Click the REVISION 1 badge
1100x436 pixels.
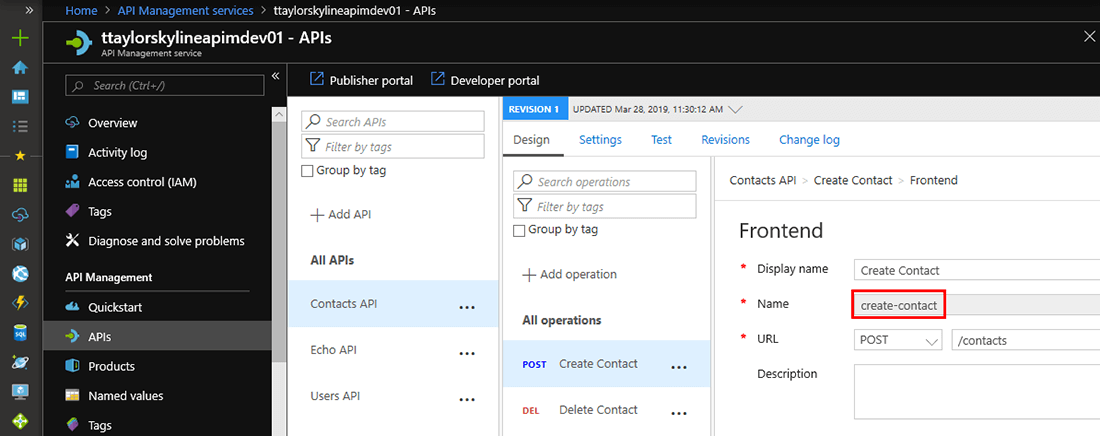[533, 110]
